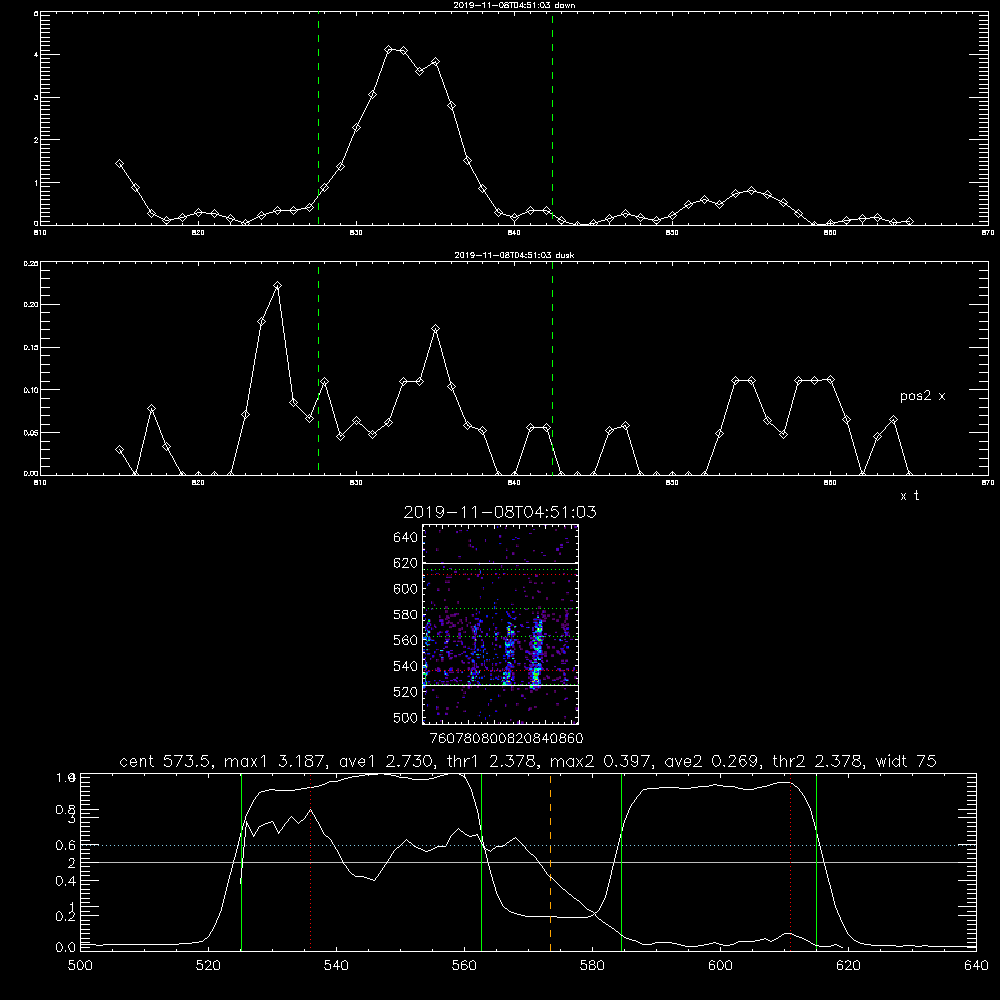Viewport: 1000px width, 1000px height.
Task: Click the '640' x-axis label of the bottom plot
Action: 976,966
